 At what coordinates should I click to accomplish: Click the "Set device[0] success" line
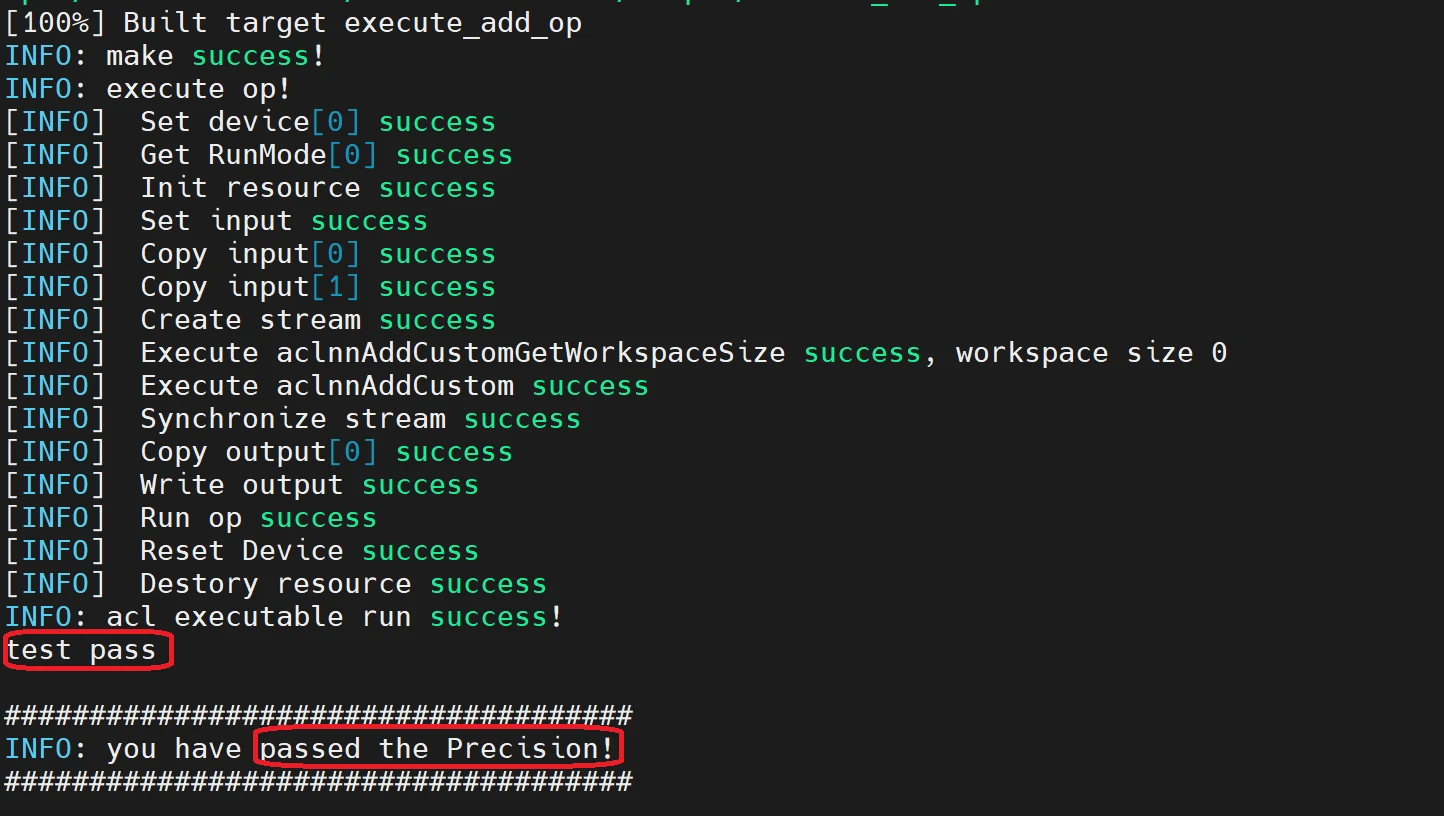(x=316, y=122)
